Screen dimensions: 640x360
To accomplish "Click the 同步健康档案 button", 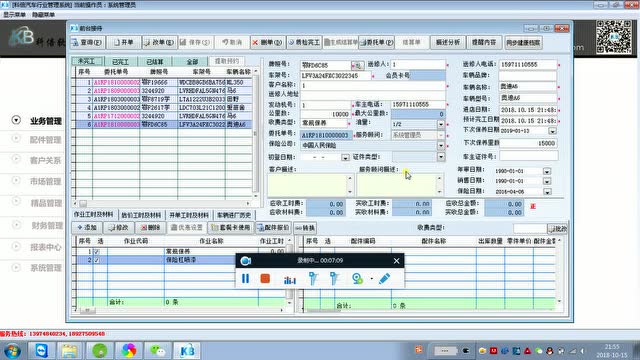I will coord(523,42).
